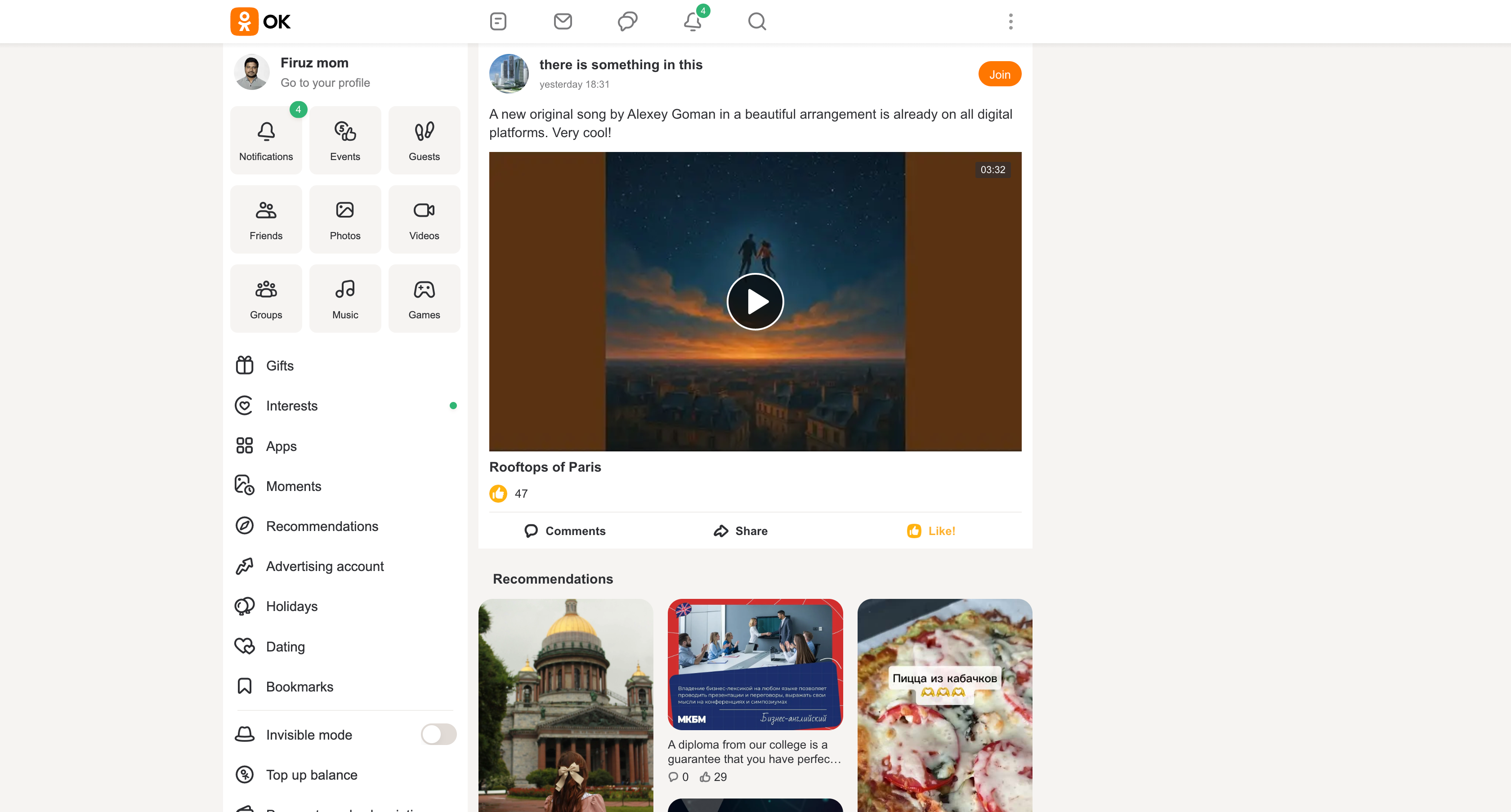Open Bookmarks in the sidebar
The width and height of the screenshot is (1511, 812).
(x=299, y=687)
